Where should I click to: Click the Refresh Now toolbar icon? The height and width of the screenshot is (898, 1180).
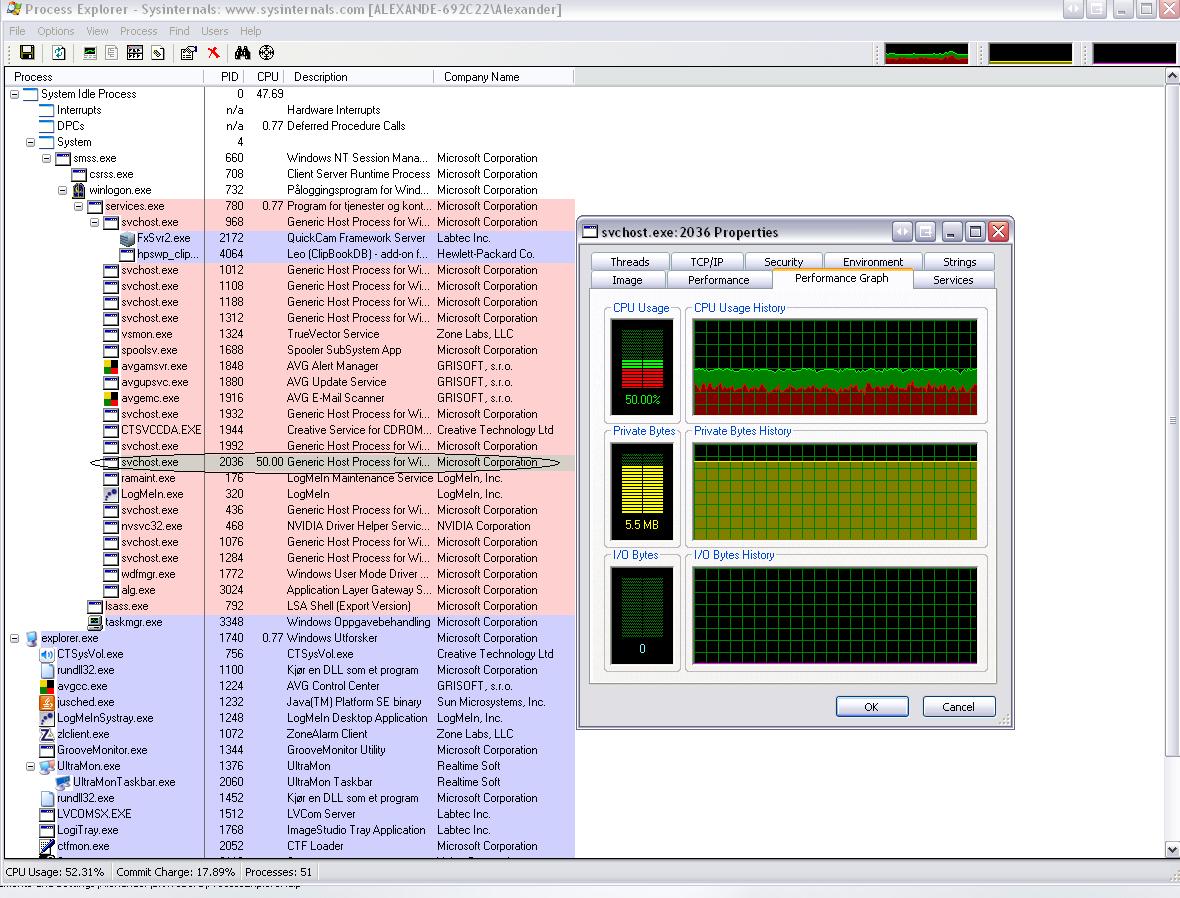[x=59, y=53]
